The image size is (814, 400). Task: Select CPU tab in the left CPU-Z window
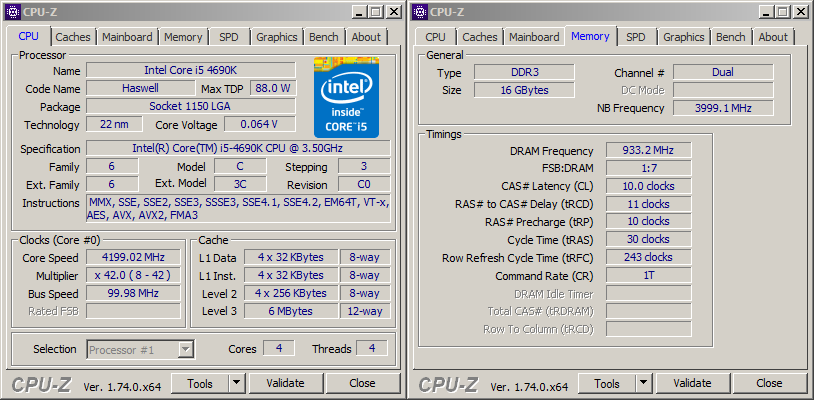tap(29, 36)
